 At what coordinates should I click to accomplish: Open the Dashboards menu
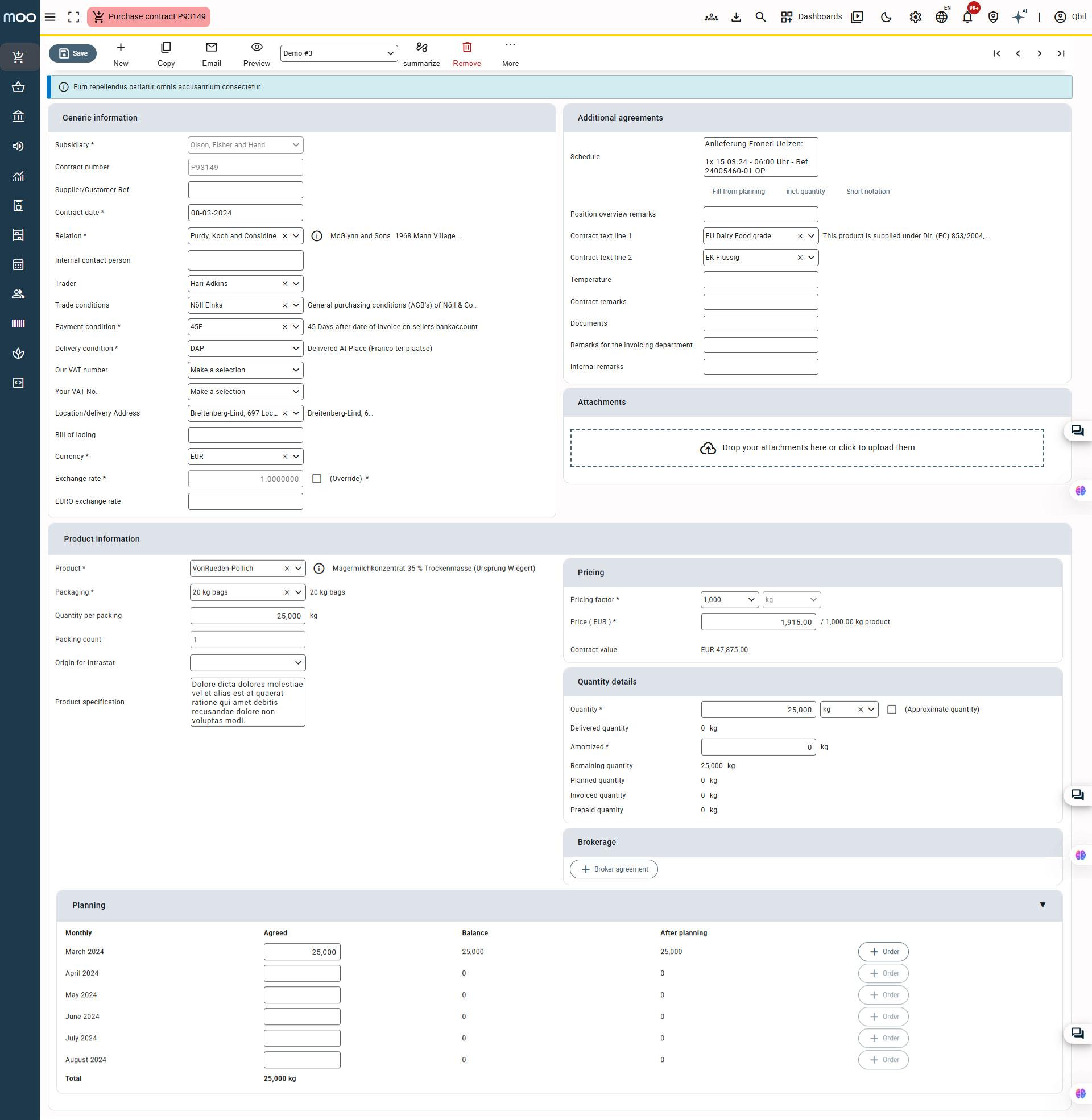click(811, 17)
